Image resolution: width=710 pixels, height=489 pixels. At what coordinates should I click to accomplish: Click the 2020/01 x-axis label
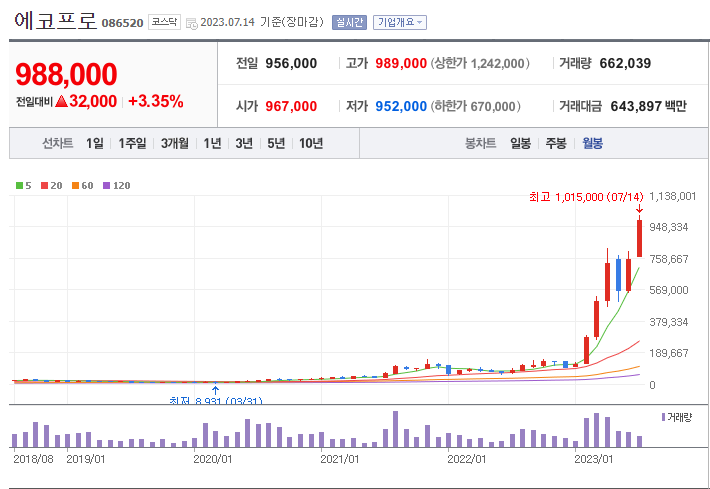213,459
